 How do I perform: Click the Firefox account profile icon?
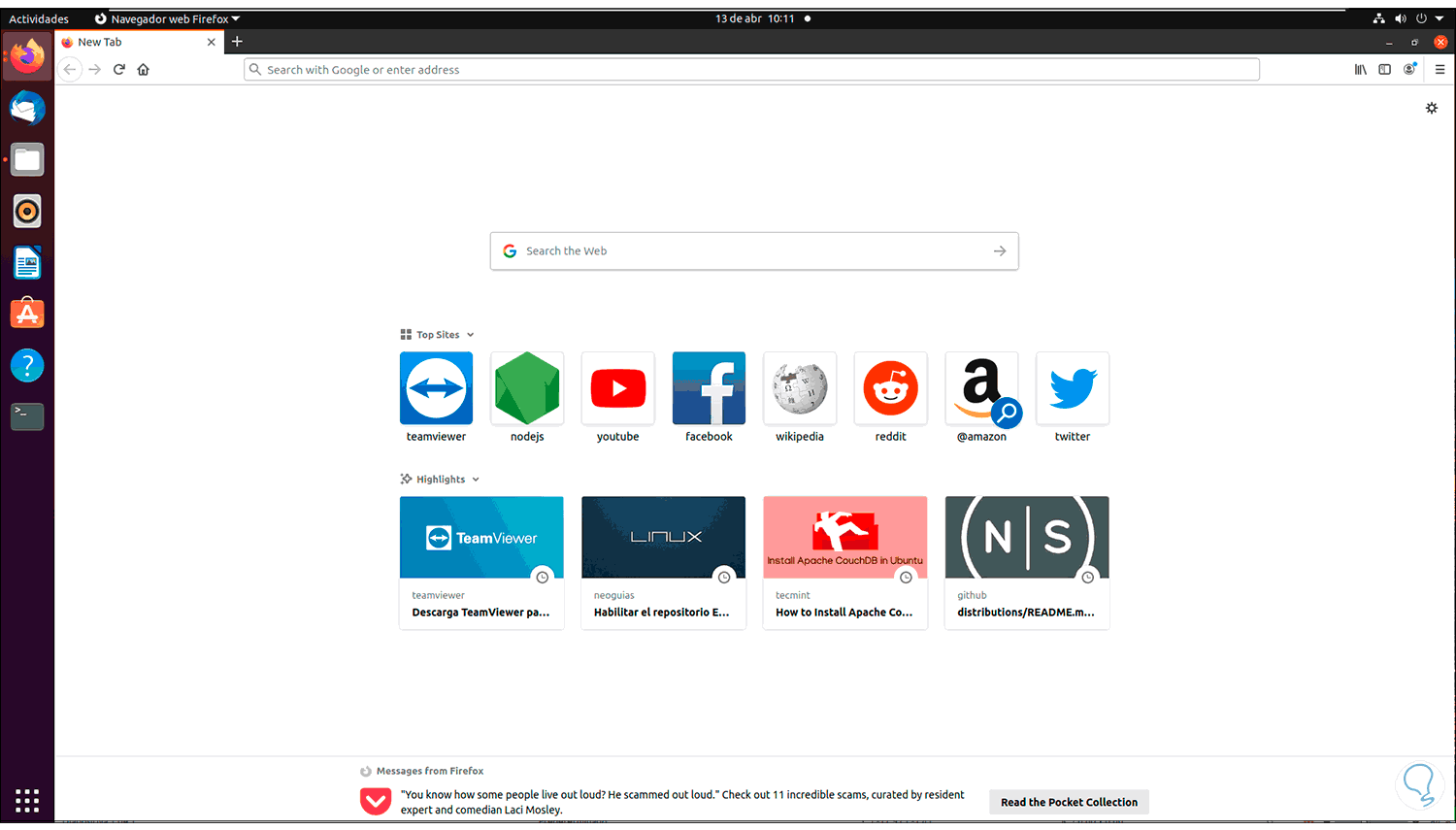[x=1409, y=69]
